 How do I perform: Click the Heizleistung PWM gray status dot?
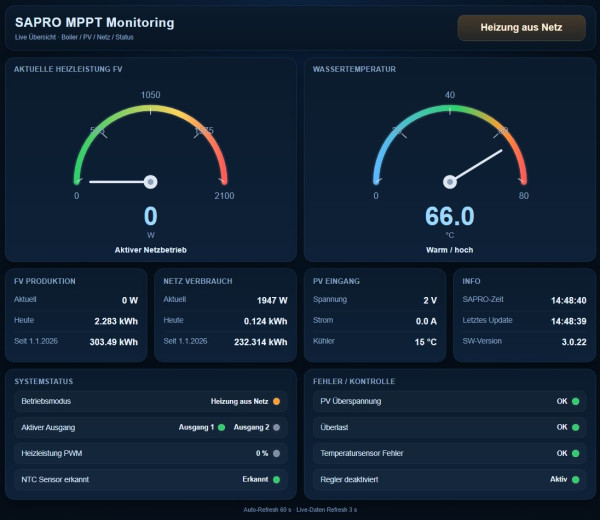(x=277, y=453)
